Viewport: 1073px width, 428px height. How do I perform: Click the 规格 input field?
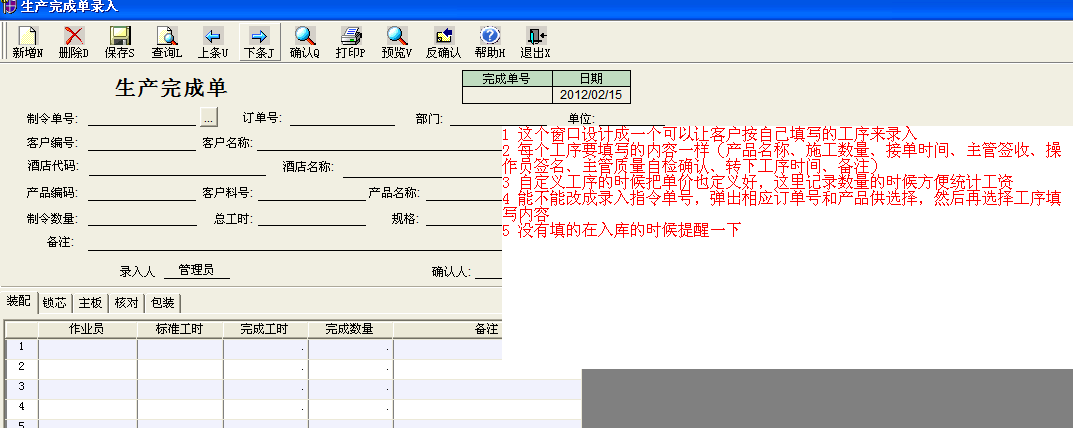(465, 218)
